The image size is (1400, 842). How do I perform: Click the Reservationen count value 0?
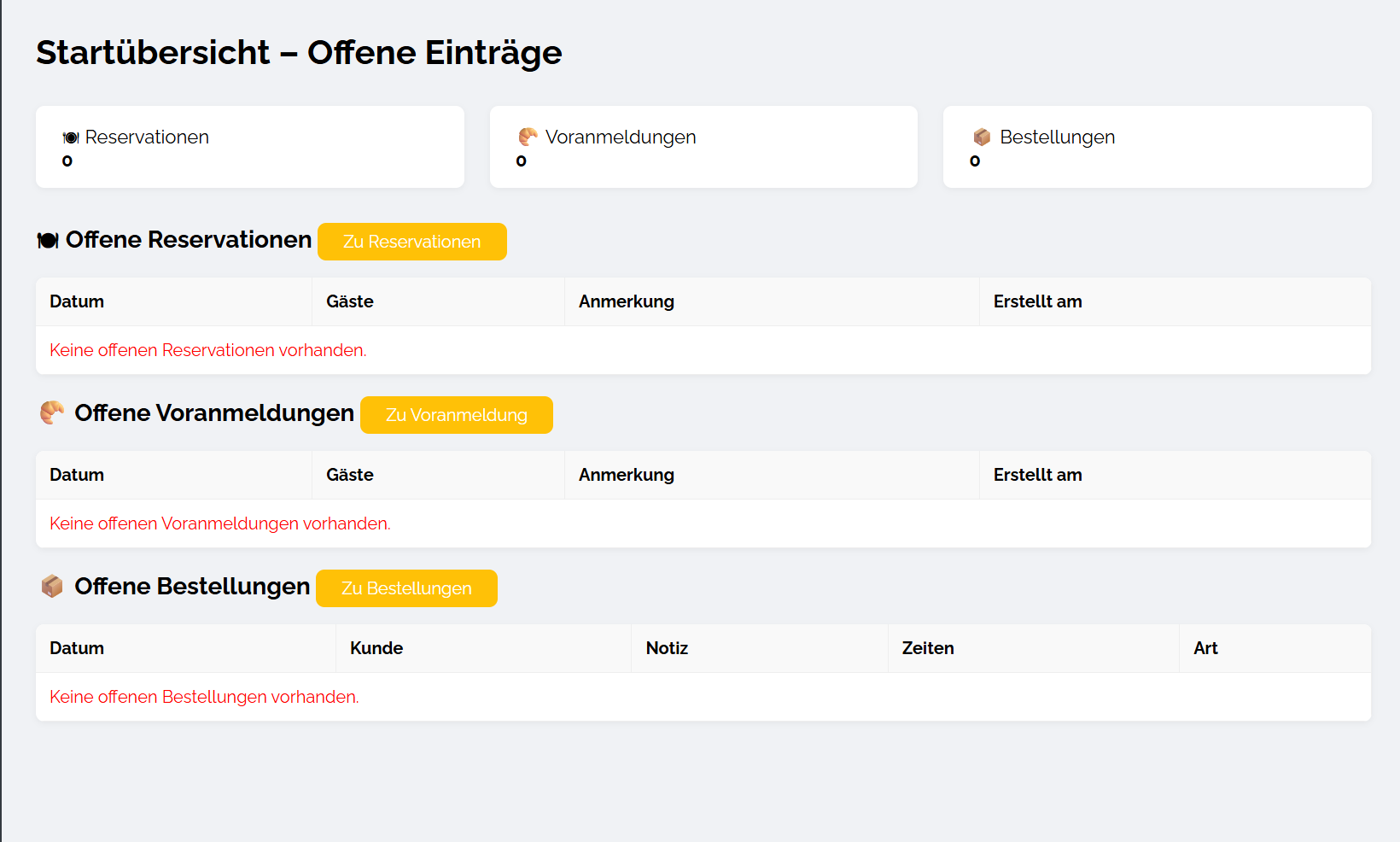point(67,161)
